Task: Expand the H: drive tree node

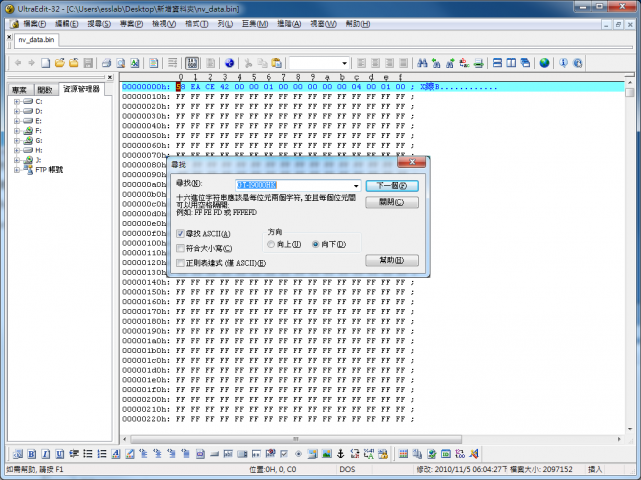Action: (17, 150)
